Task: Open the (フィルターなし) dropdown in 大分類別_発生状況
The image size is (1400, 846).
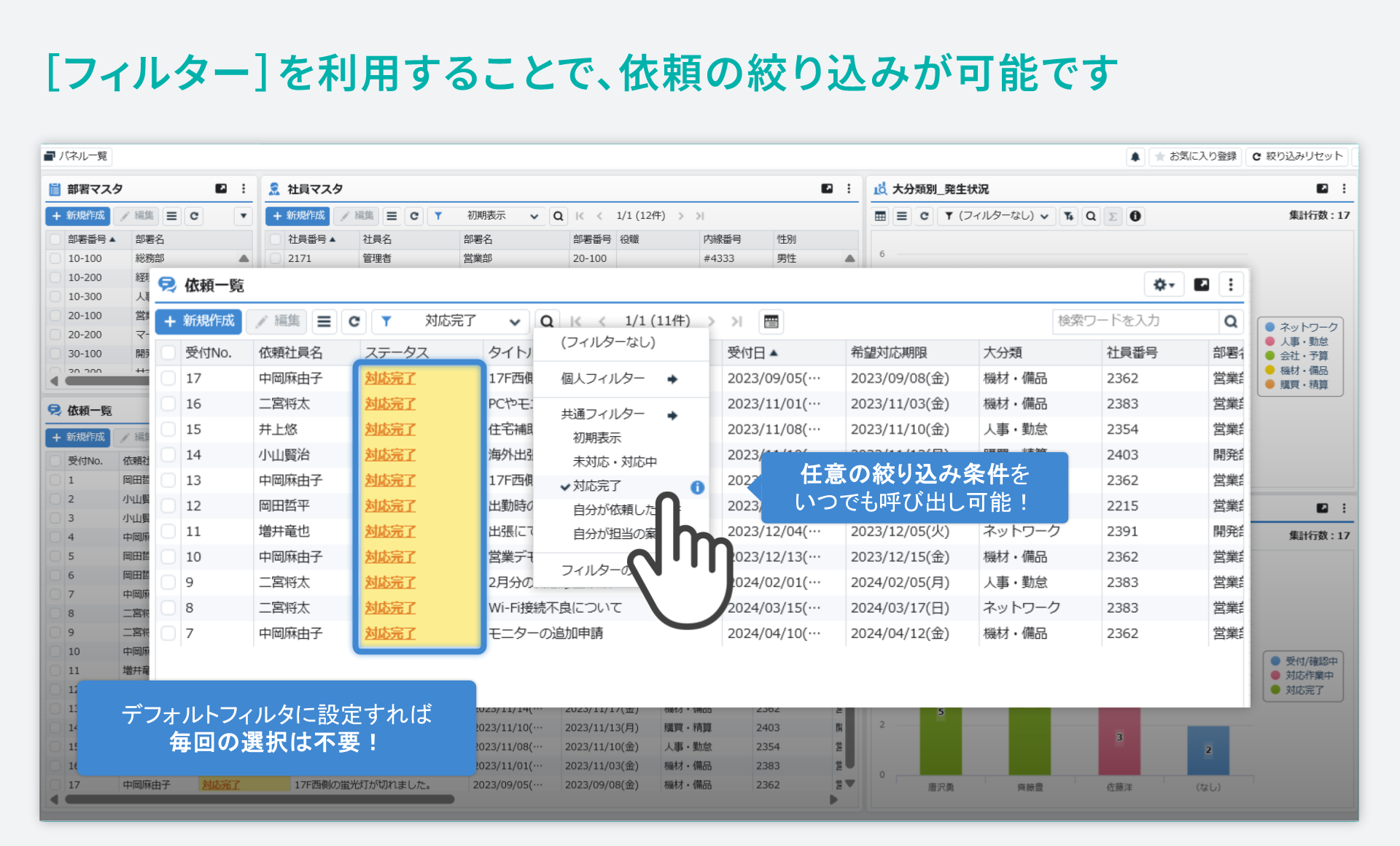Action: (x=996, y=216)
